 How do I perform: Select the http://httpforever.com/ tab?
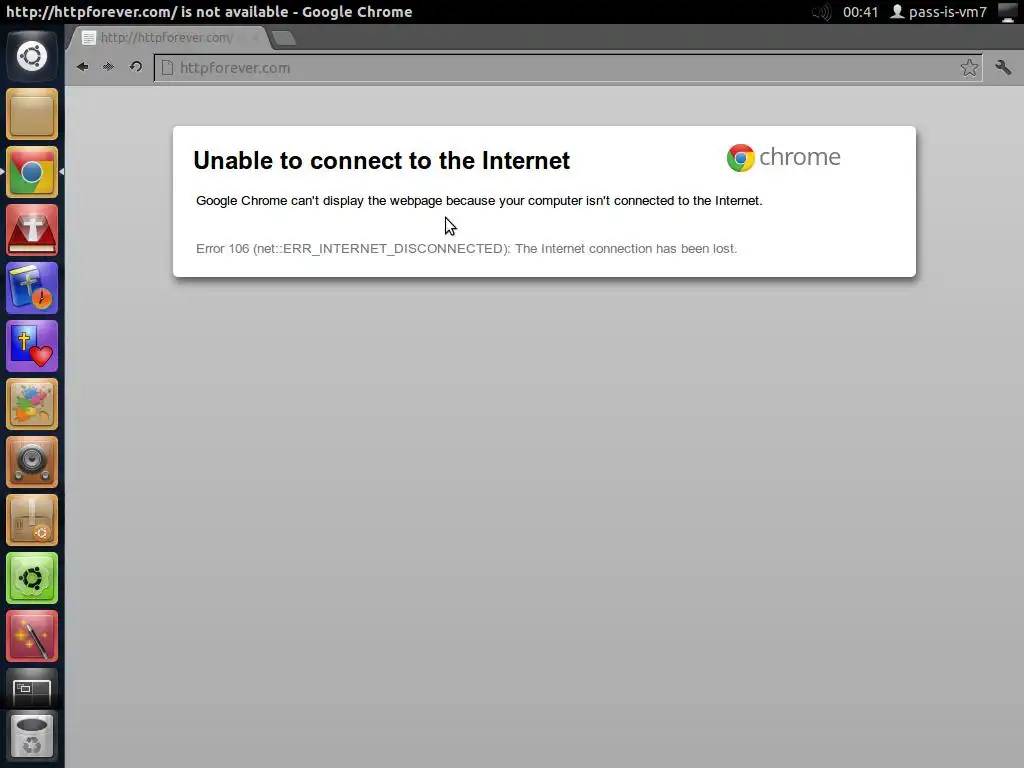[x=167, y=38]
